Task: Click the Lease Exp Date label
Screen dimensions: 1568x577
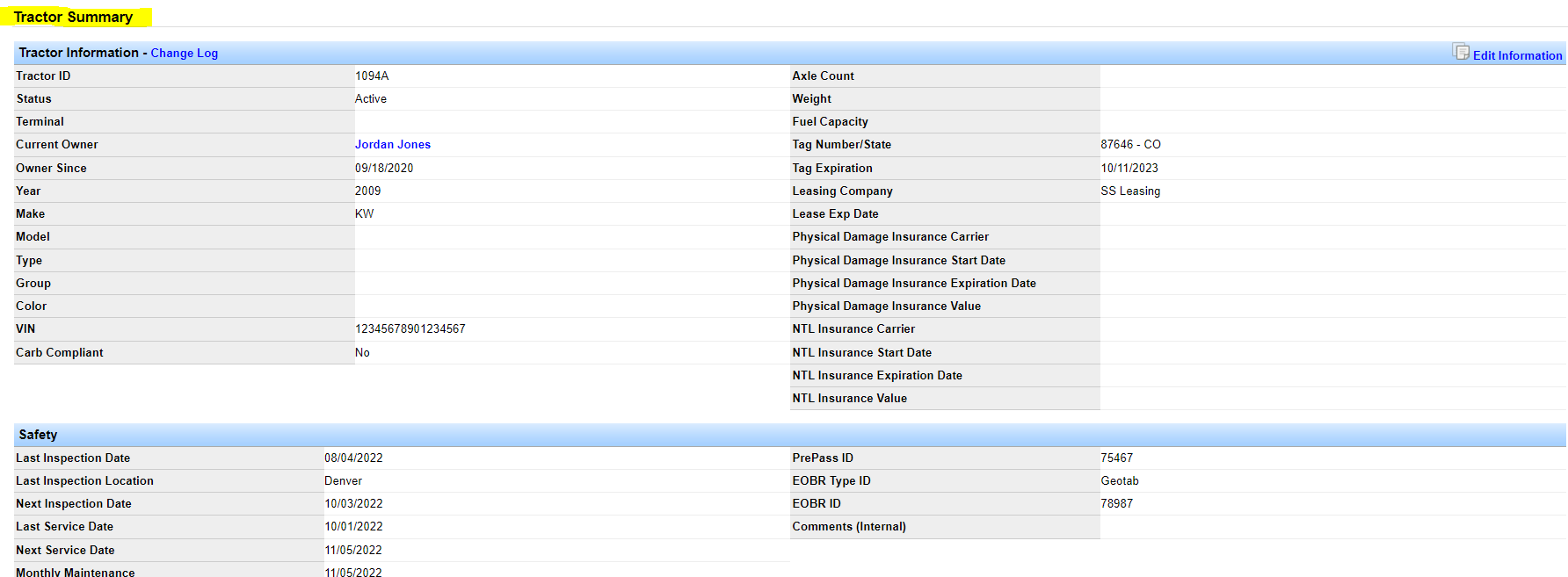Action: click(x=835, y=214)
